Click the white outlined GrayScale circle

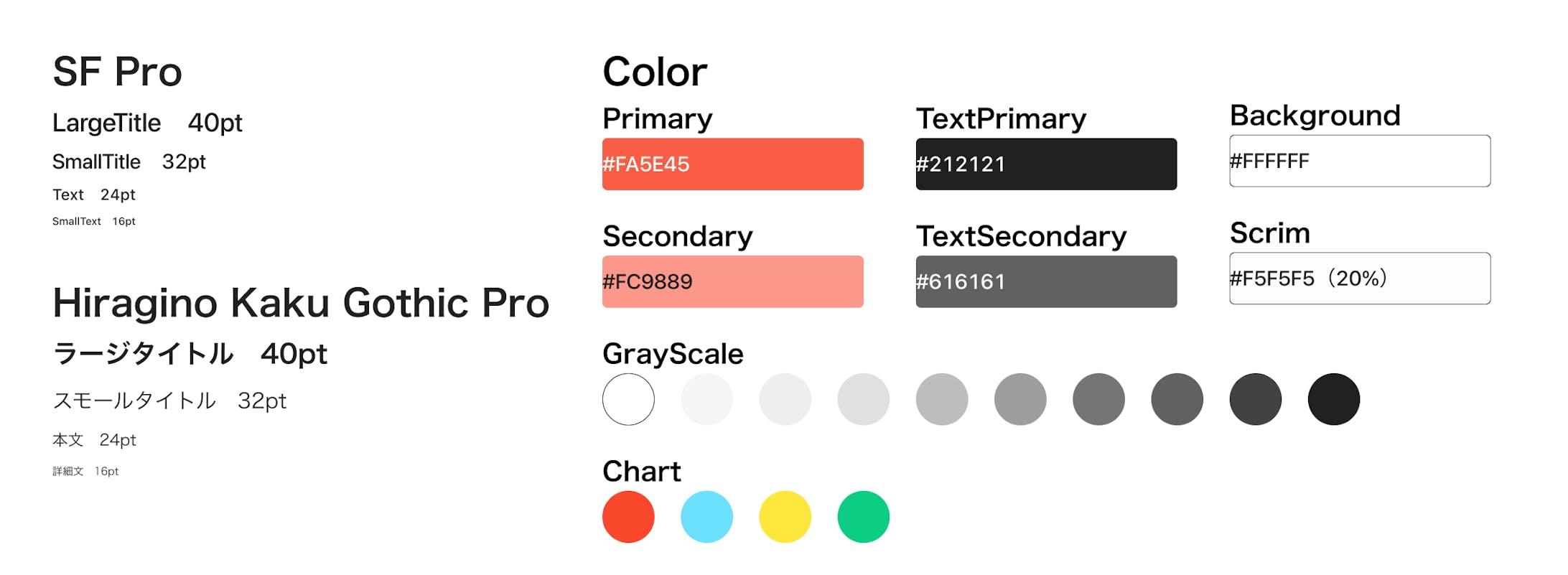pos(628,399)
